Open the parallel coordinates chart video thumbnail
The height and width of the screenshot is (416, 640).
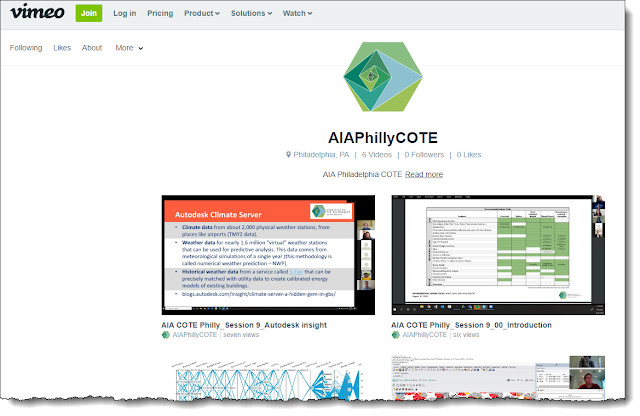(268, 378)
